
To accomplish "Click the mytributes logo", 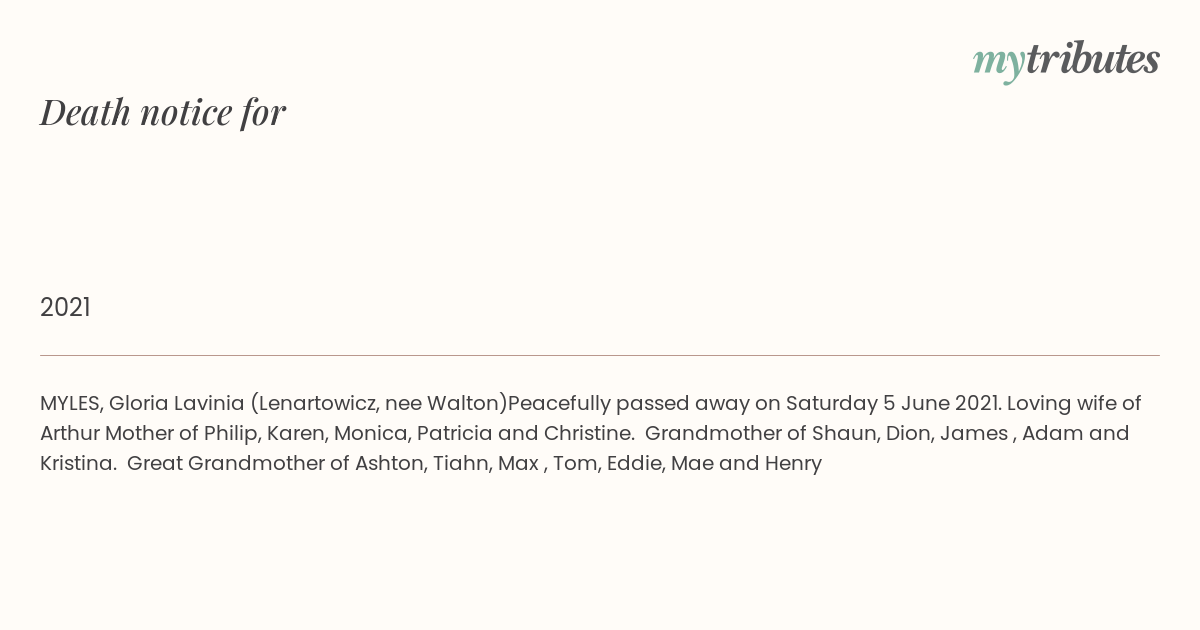I will coord(1066,61).
